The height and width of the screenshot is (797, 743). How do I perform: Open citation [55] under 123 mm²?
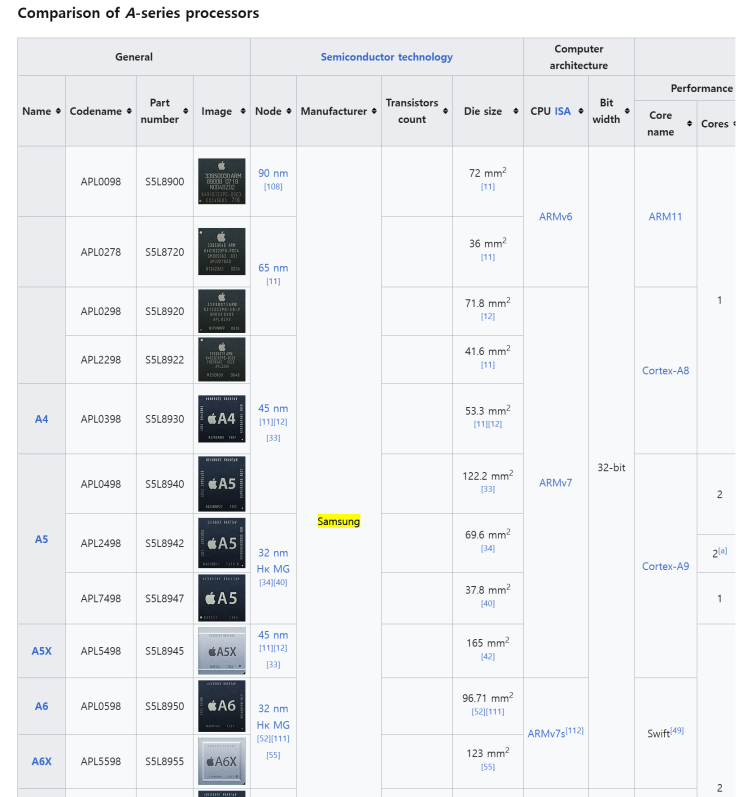point(488,767)
